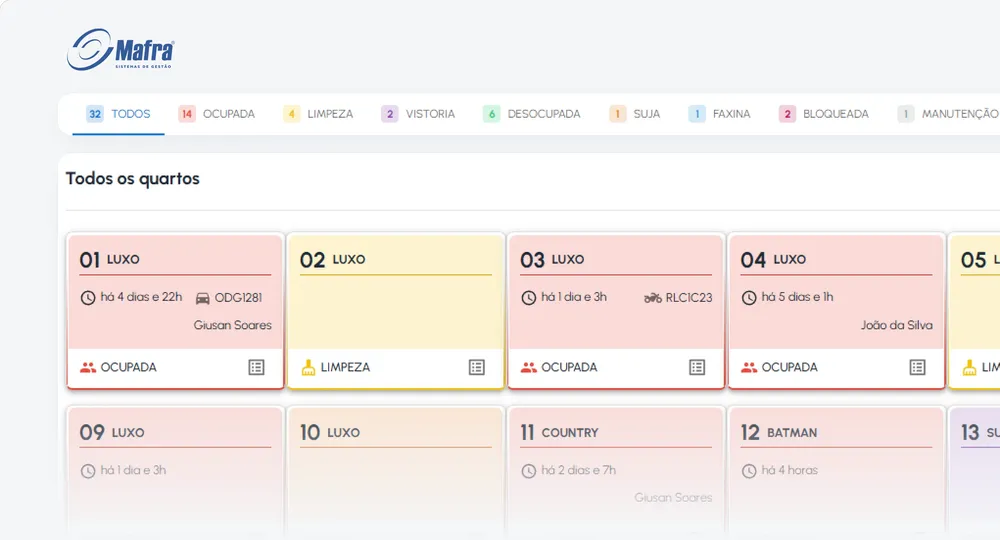The width and height of the screenshot is (1000, 540).
Task: Click the 'há 4 dias e 22h' text
Action: [x=141, y=297]
